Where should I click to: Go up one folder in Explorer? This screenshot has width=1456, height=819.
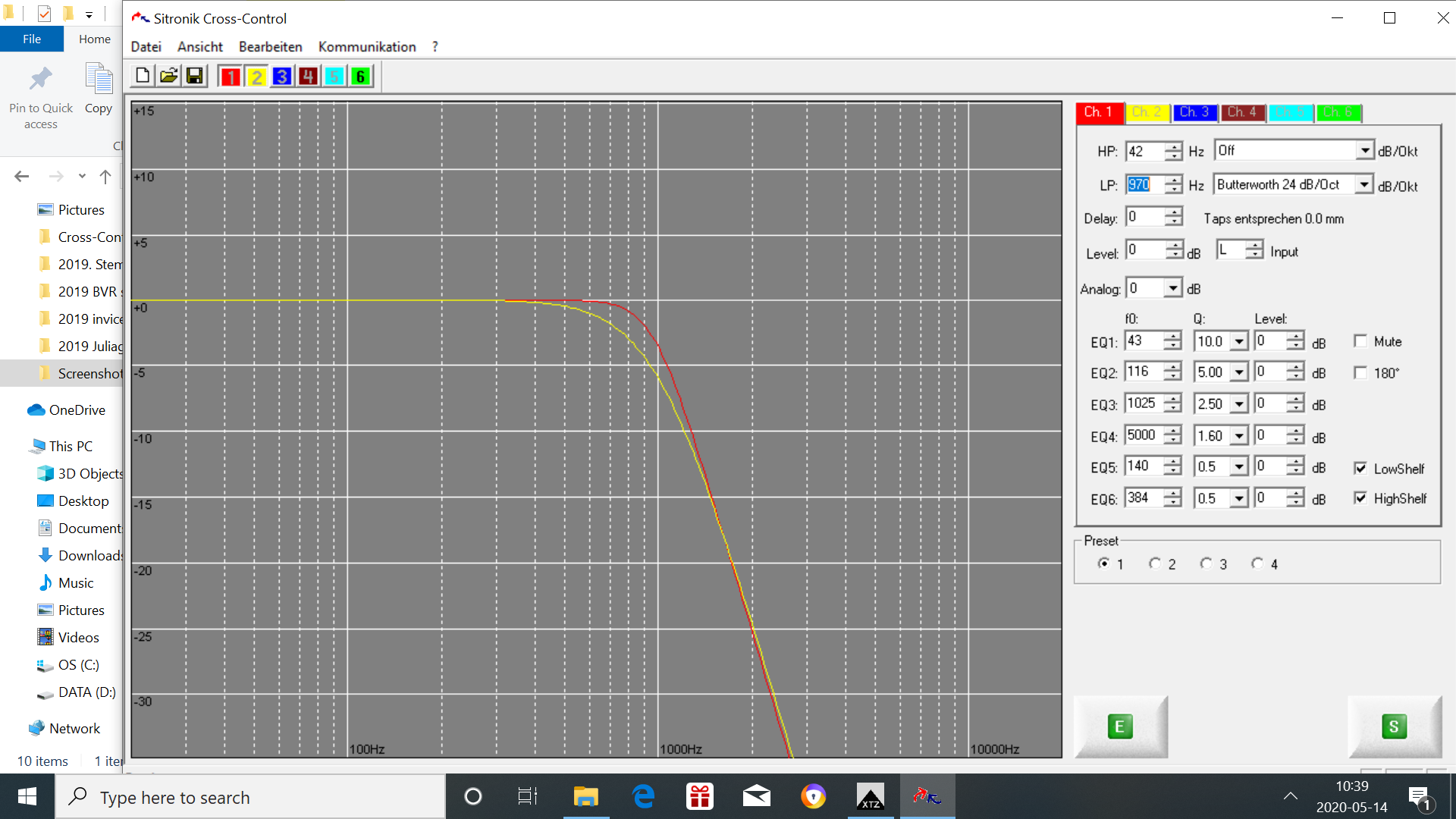(105, 177)
